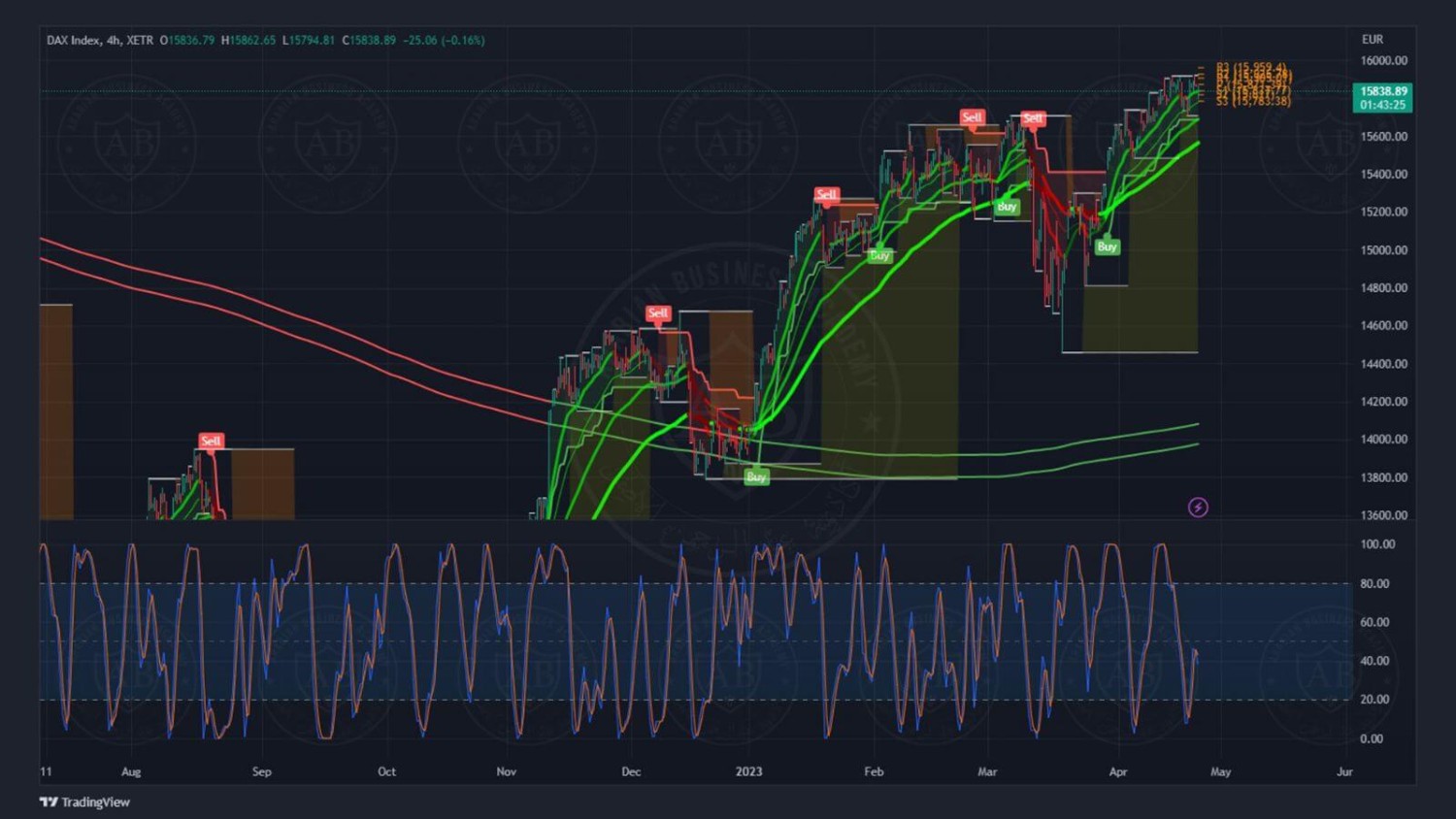This screenshot has width=1456, height=819.
Task: Open the EUR currency selector
Action: 1373,40
